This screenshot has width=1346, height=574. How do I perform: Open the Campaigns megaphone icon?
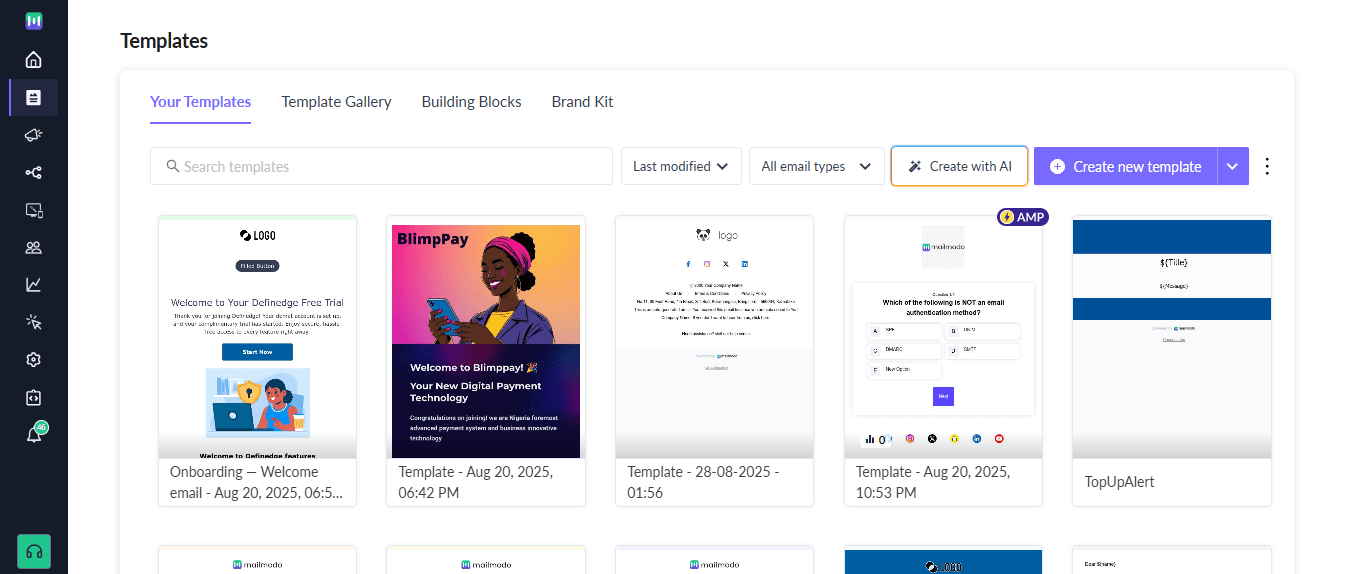tap(33, 135)
